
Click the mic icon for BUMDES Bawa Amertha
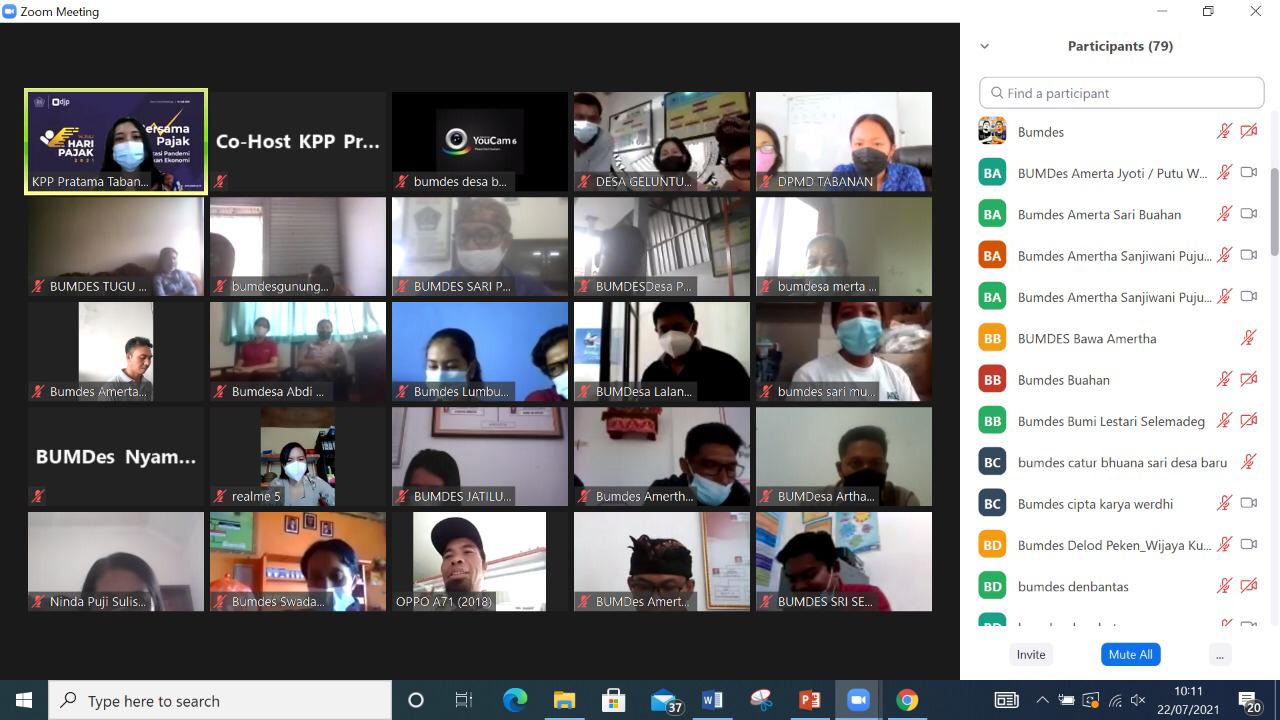point(1248,338)
